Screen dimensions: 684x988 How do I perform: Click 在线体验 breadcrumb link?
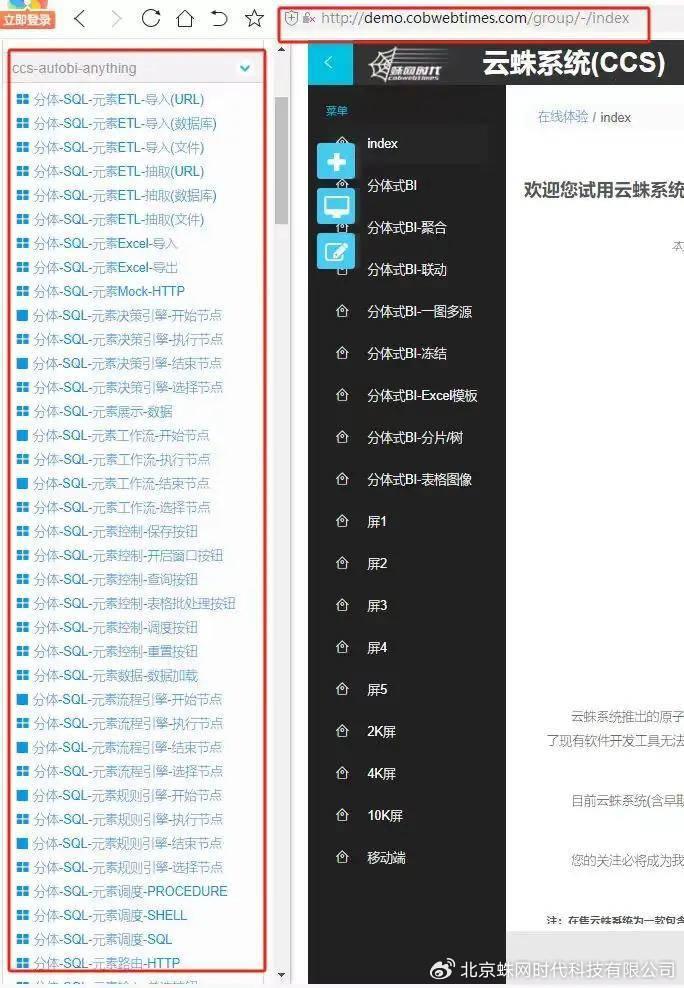pyautogui.click(x=562, y=117)
